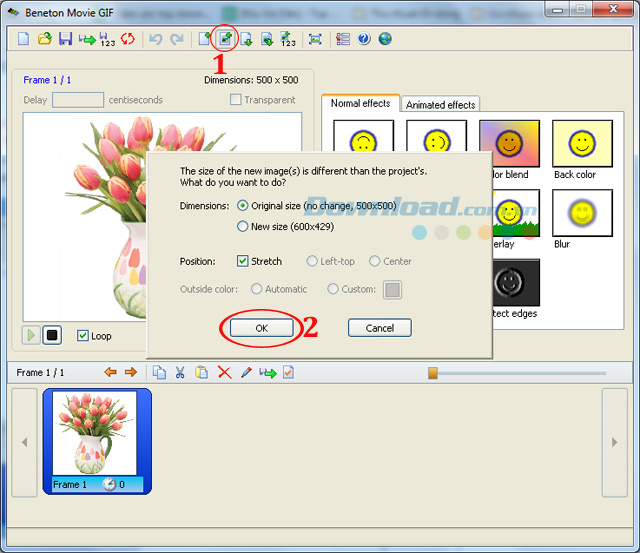Click the zoom slider orange handle
The width and height of the screenshot is (640, 553).
(x=433, y=373)
